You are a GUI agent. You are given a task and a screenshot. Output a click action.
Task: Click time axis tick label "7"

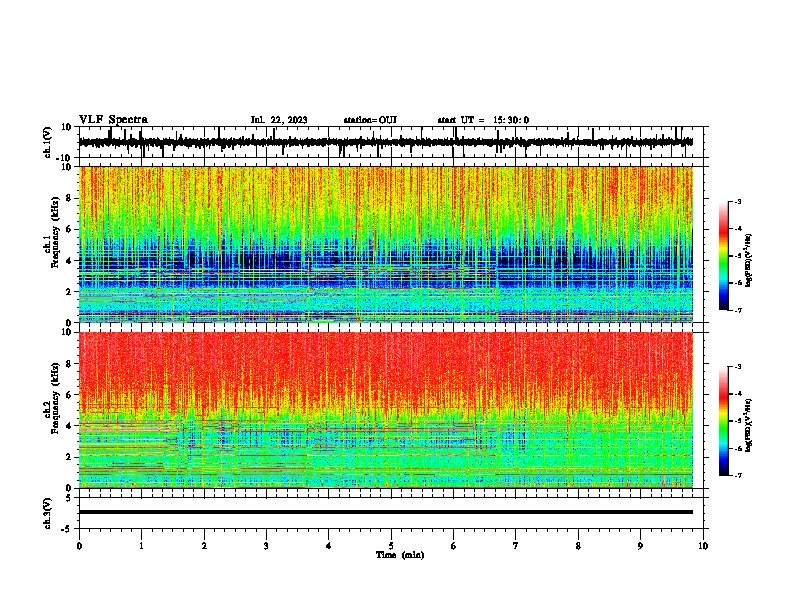pyautogui.click(x=516, y=546)
